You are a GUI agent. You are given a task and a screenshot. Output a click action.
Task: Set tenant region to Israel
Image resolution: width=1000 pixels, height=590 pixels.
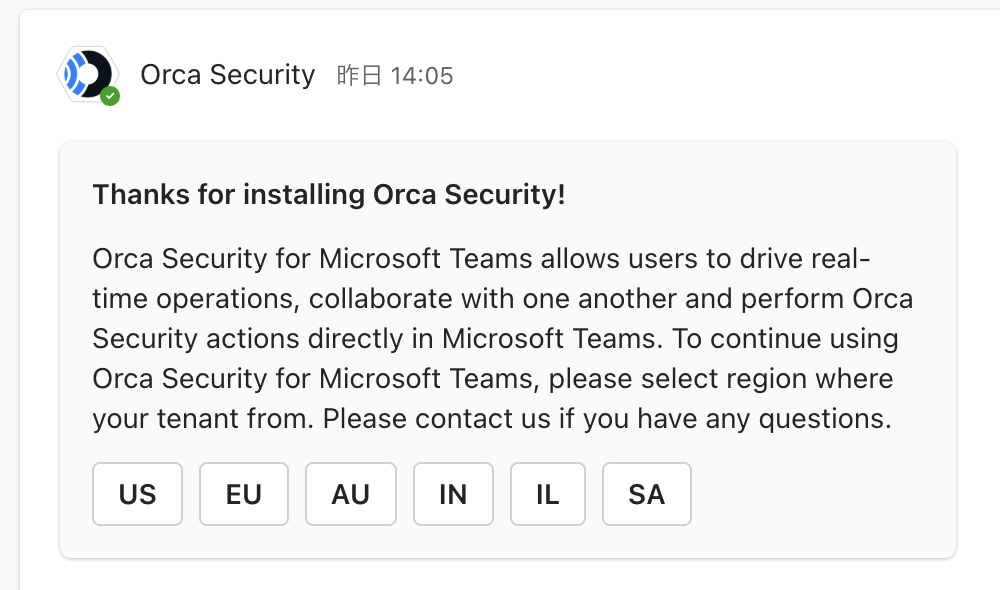pyautogui.click(x=548, y=494)
